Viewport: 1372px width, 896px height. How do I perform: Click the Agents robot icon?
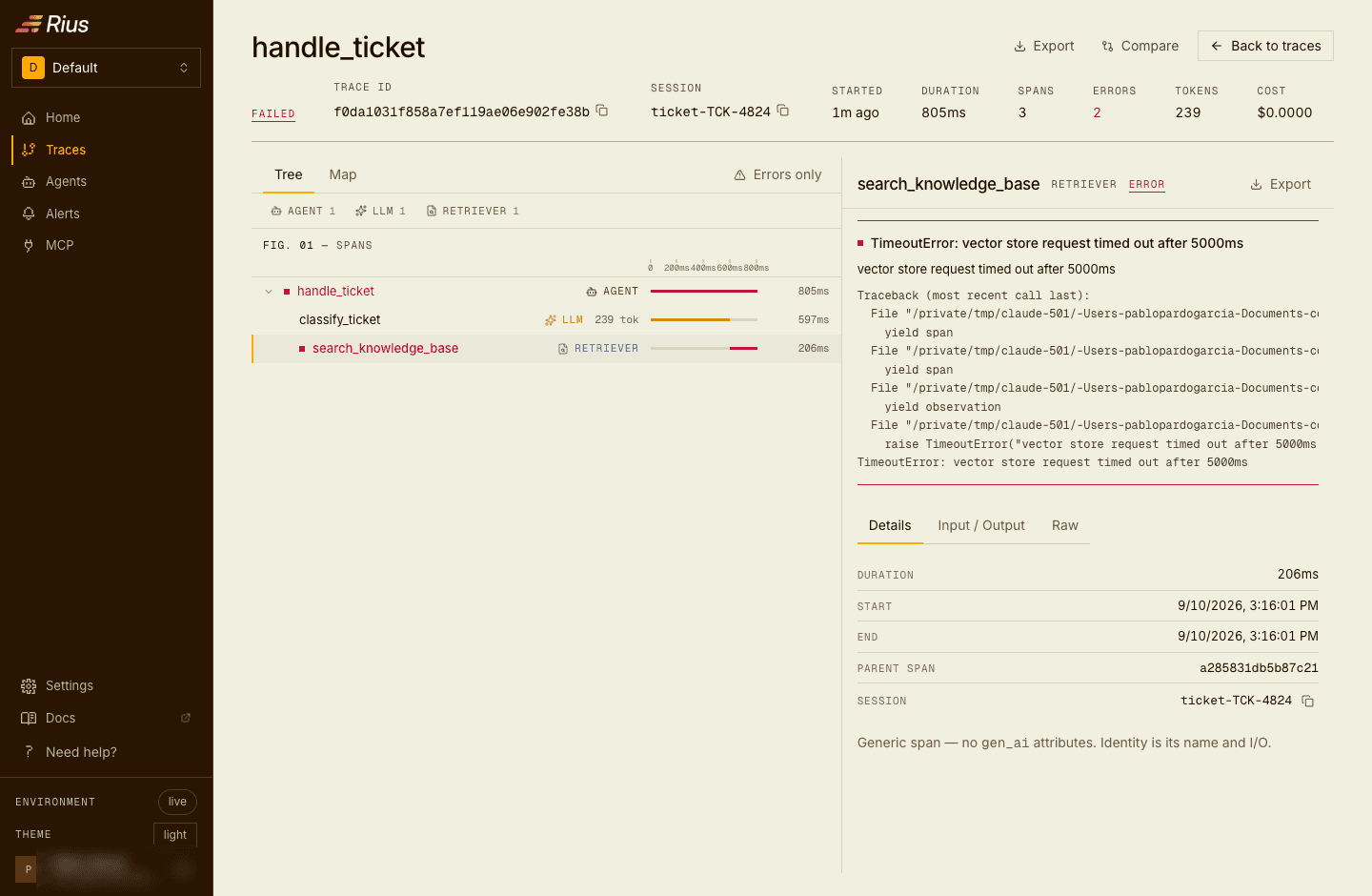[x=29, y=182]
